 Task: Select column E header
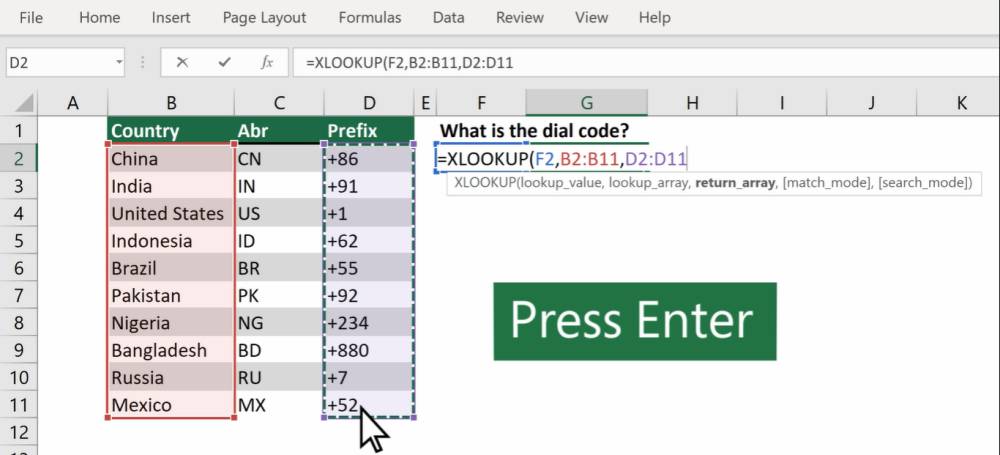tap(425, 102)
